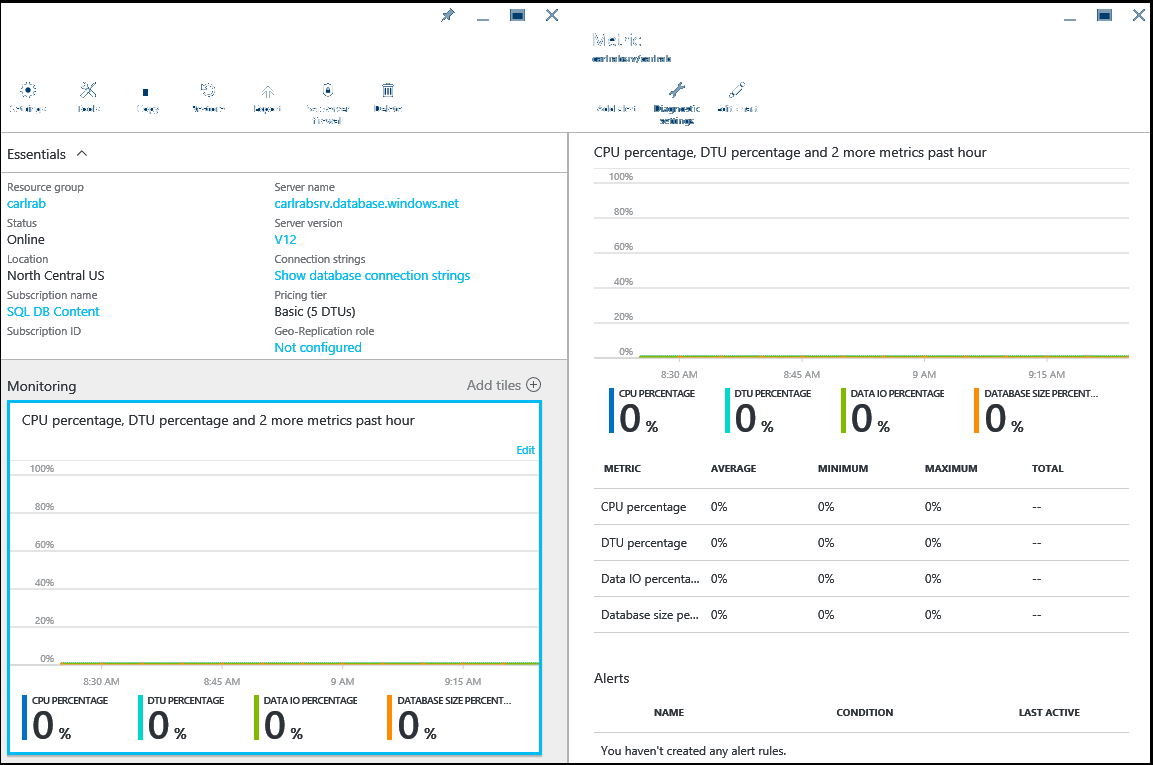1153x765 pixels.
Task: Click the MINIMUM column header
Action: pyautogui.click(x=843, y=469)
